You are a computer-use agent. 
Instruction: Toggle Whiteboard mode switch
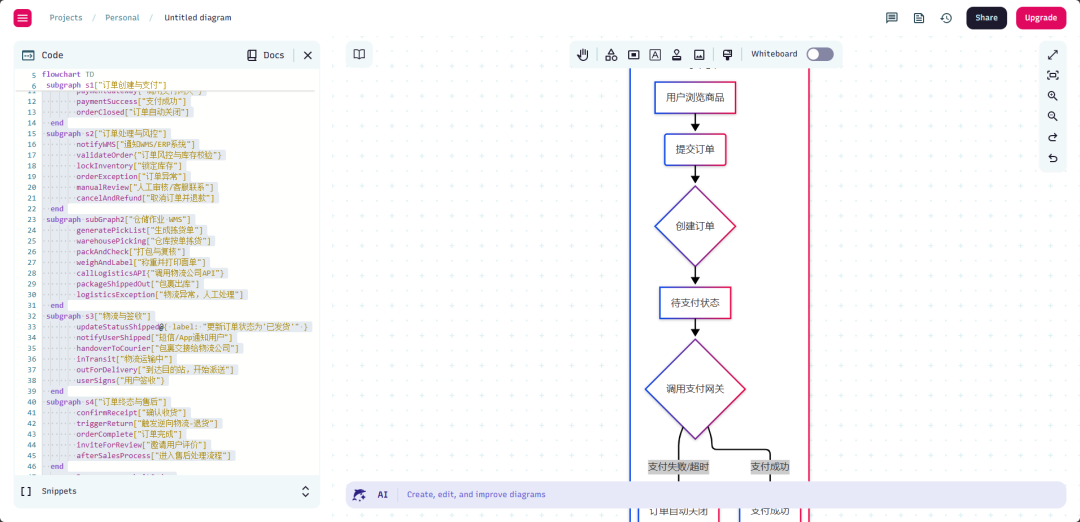[820, 54]
